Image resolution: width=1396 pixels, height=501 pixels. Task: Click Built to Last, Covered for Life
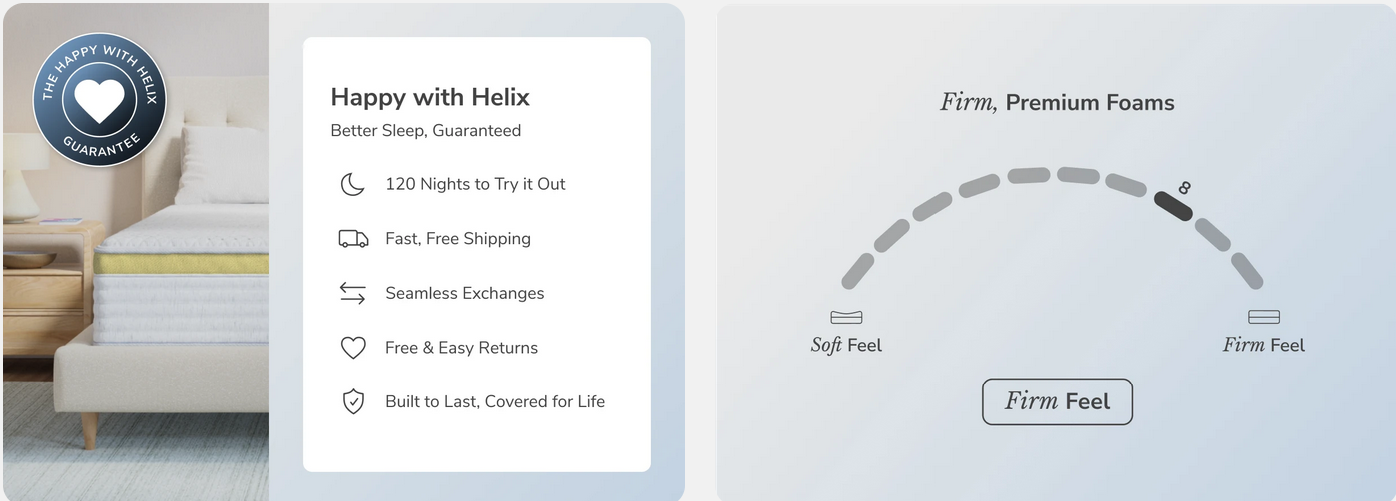(x=495, y=402)
